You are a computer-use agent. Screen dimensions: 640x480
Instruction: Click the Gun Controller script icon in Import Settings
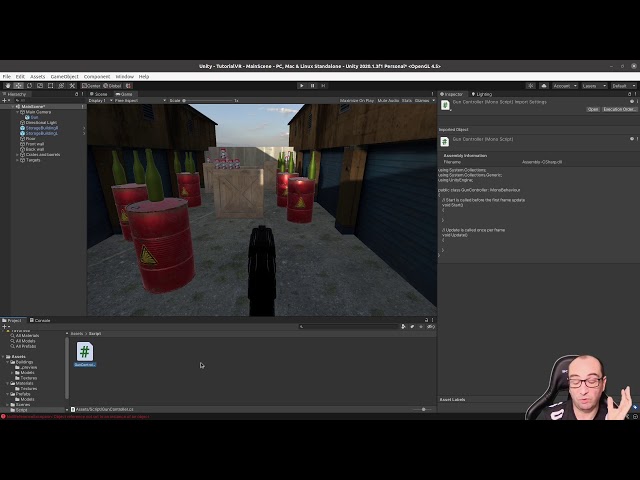point(445,105)
